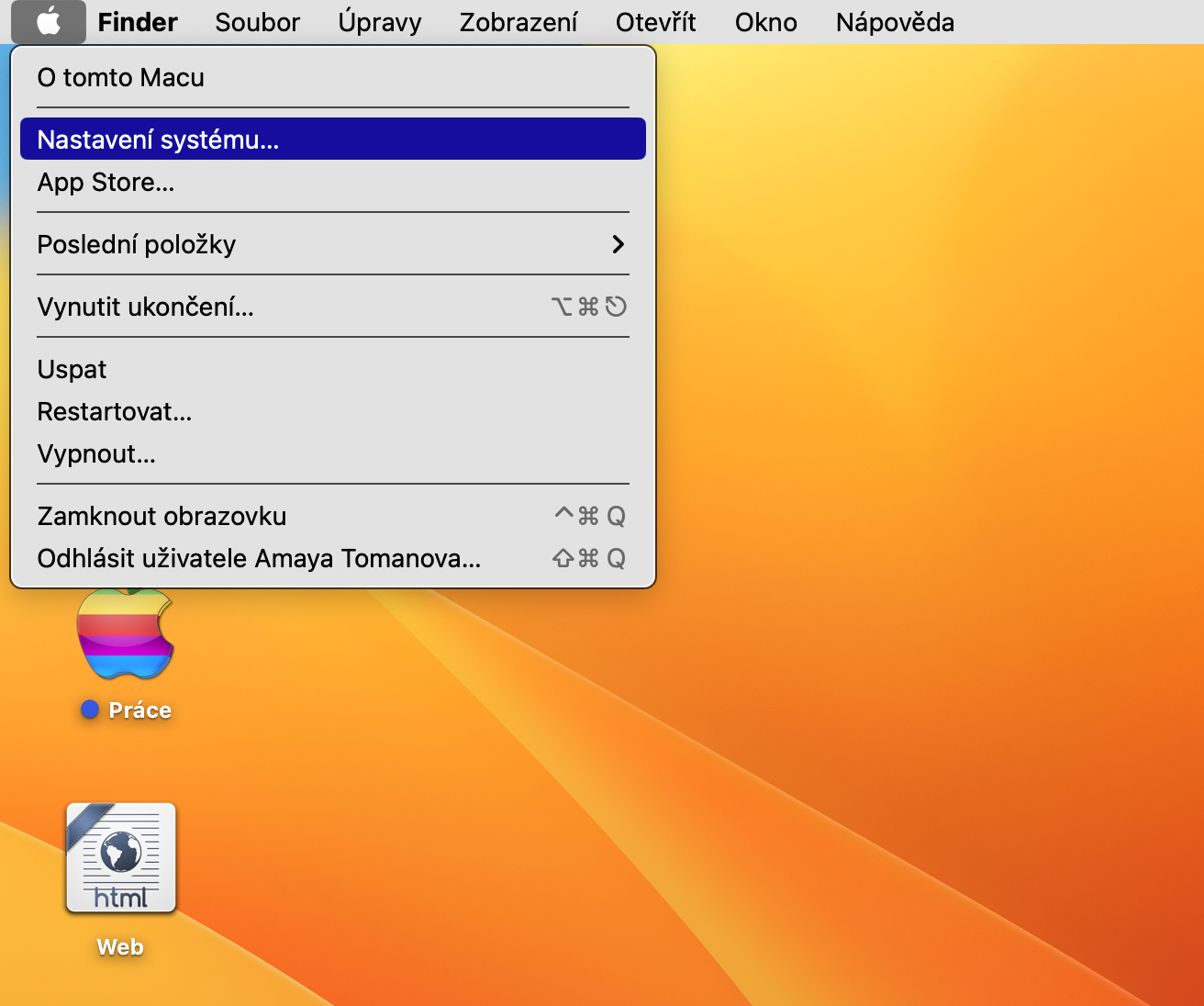Select the Web html file icon
This screenshot has height=1006, width=1204.
point(120,858)
